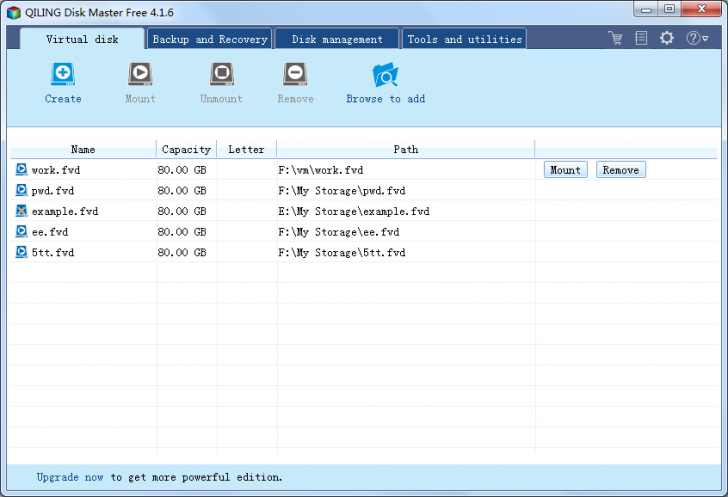Click the 80.00 GB capacity of work.fvd
This screenshot has width=728, height=497.
182,170
